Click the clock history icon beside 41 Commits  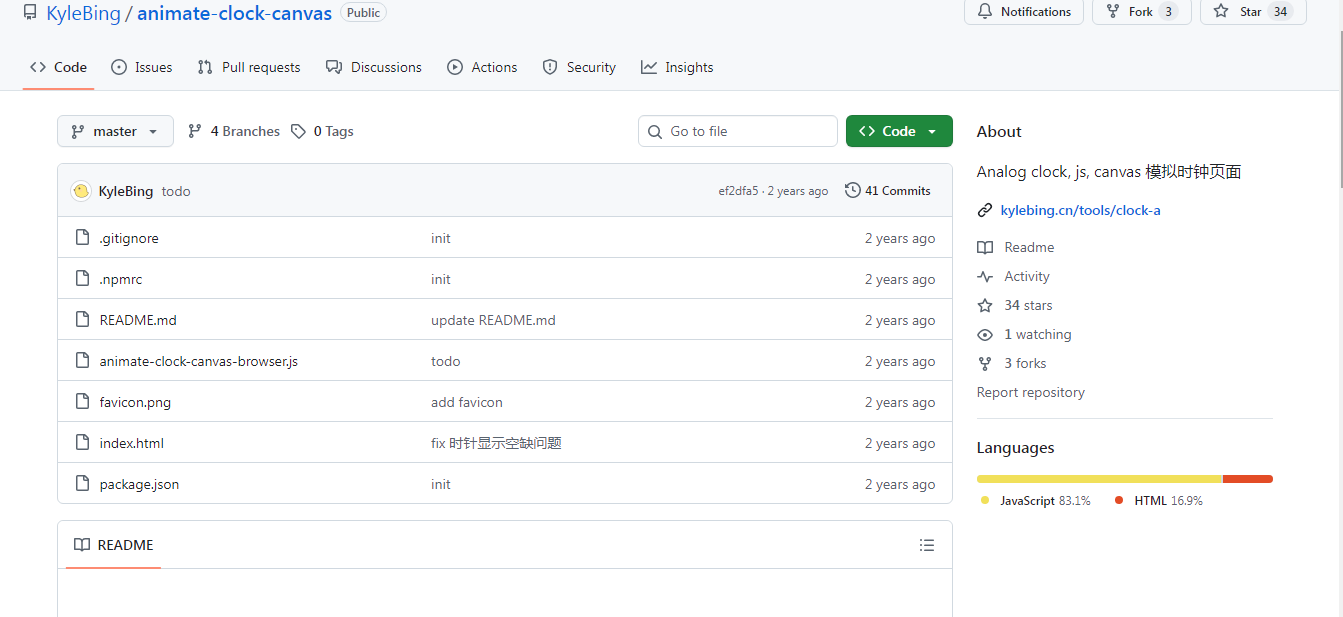tap(852, 190)
